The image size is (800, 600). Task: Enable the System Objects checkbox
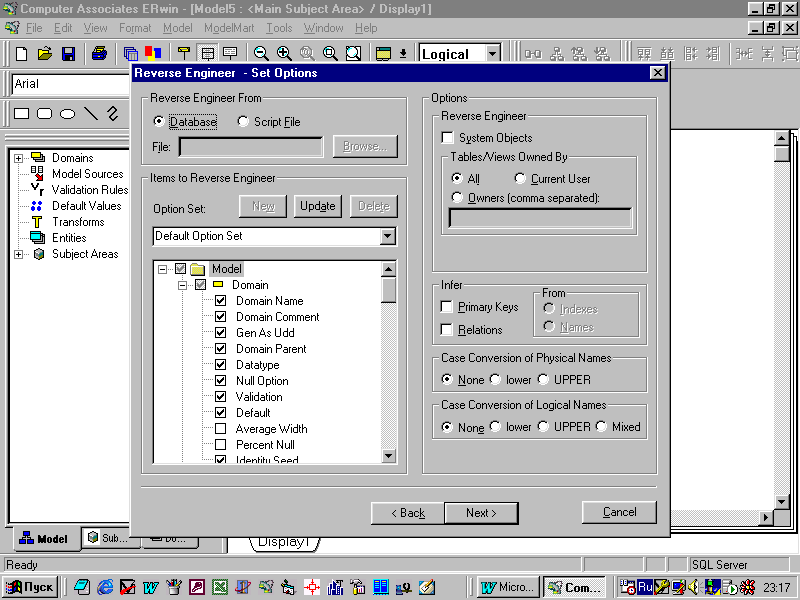click(x=447, y=138)
